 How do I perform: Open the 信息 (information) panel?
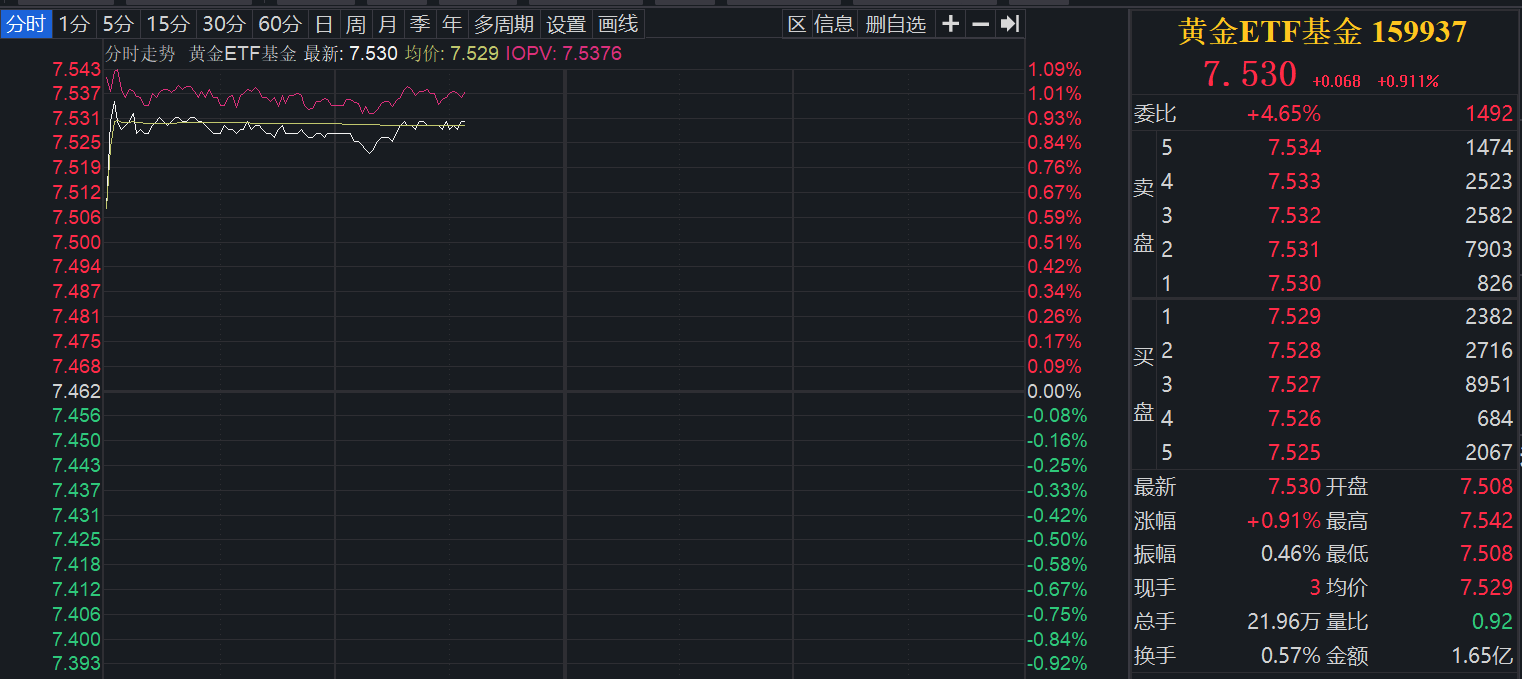point(833,24)
